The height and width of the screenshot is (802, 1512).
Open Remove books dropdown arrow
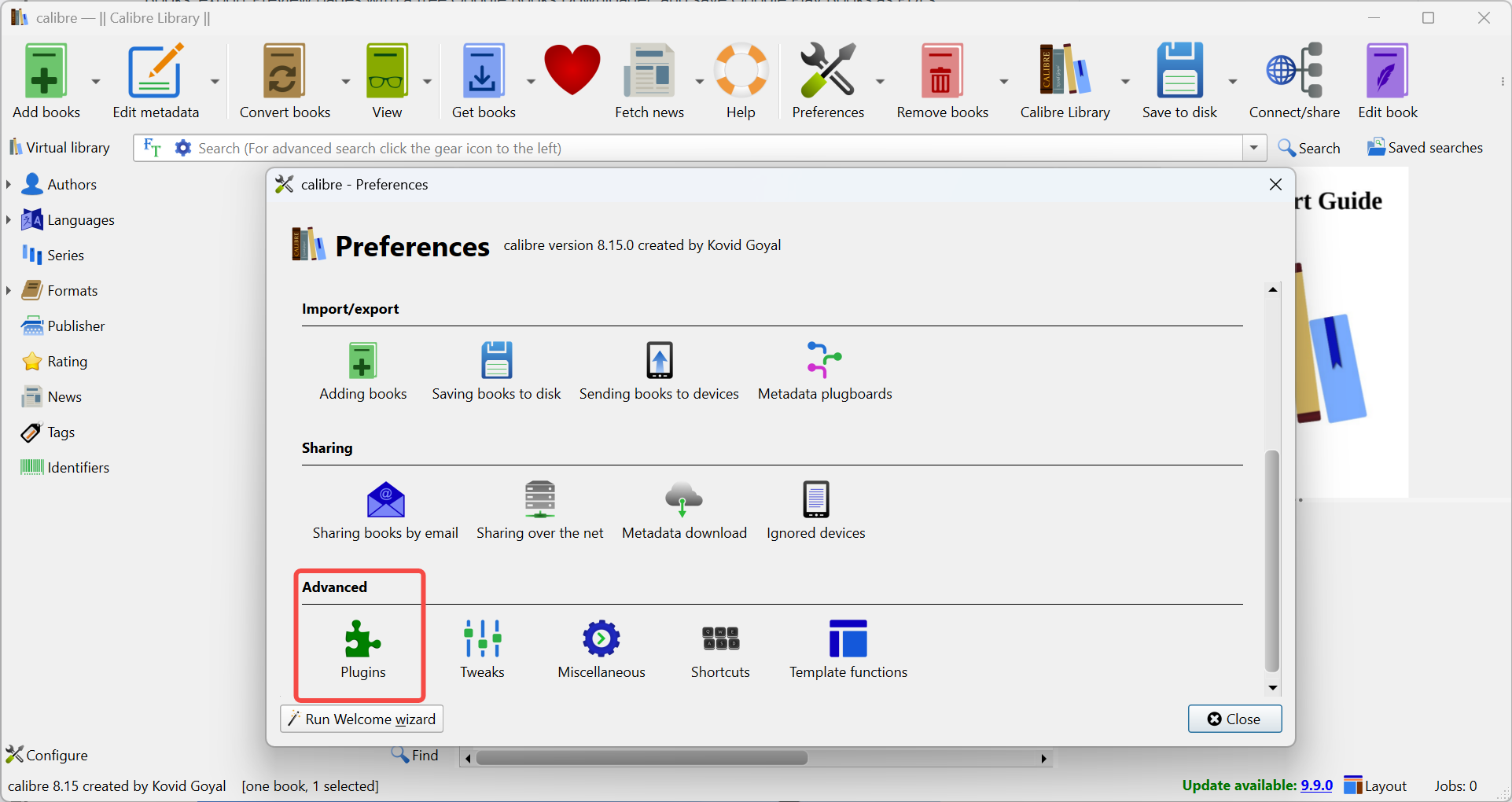[x=1003, y=81]
